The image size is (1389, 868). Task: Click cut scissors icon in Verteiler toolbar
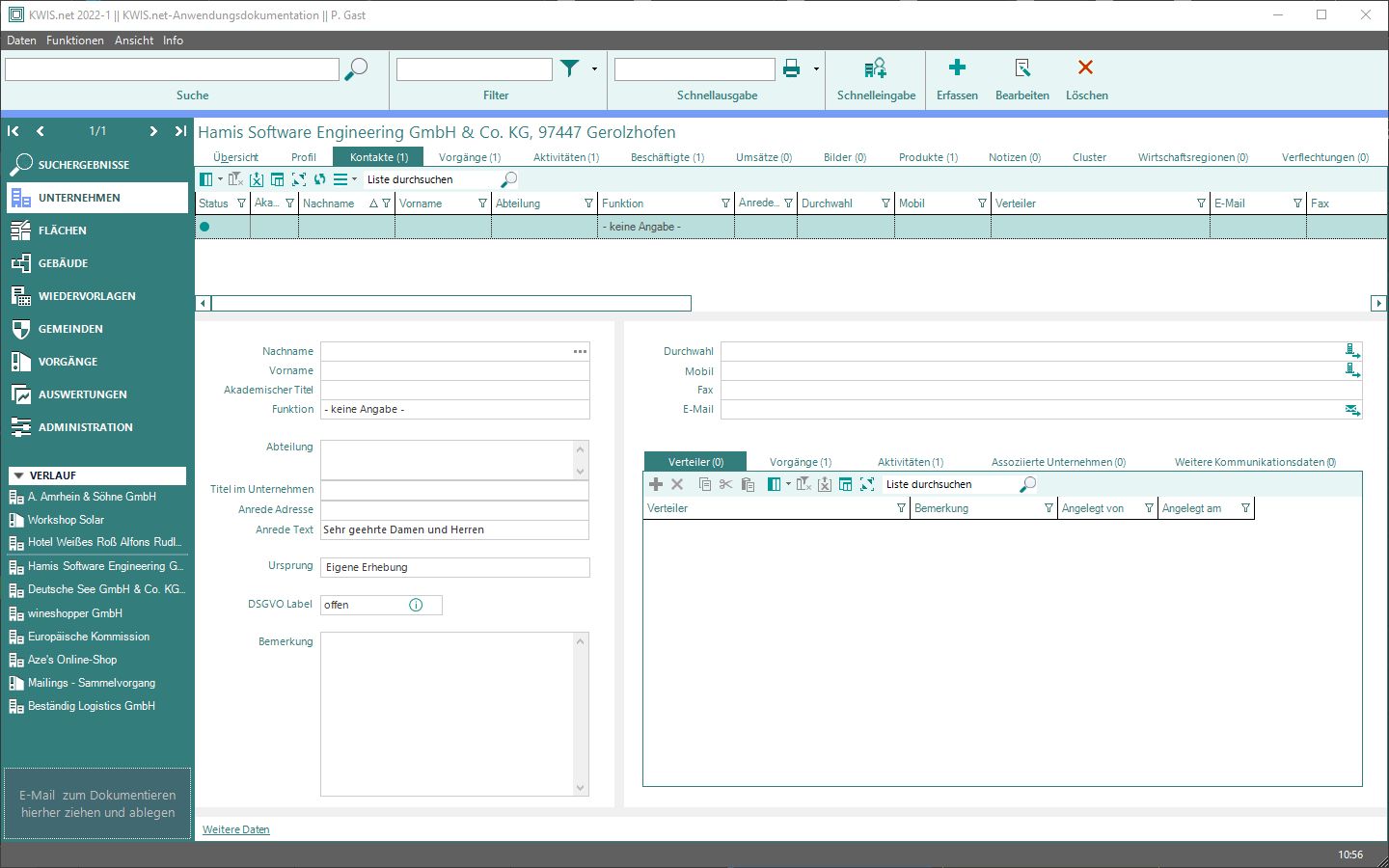pyautogui.click(x=726, y=484)
